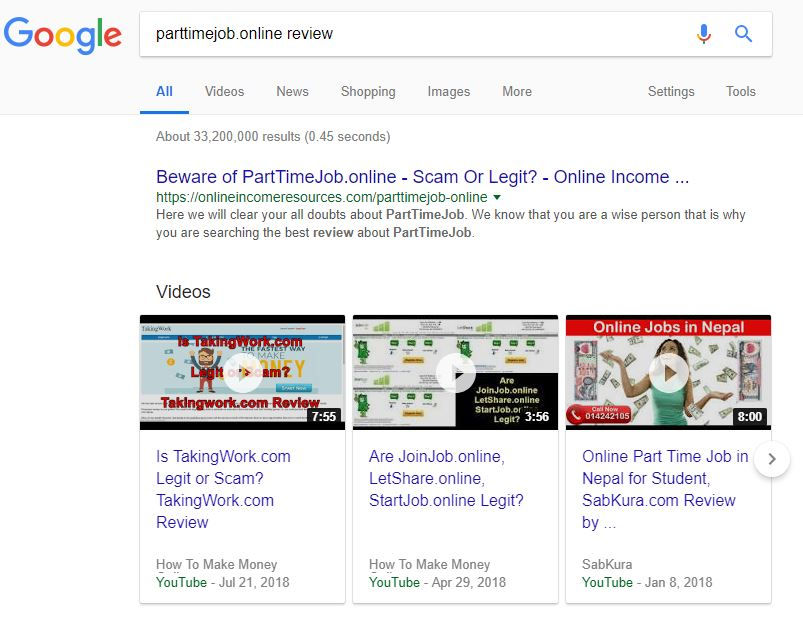The width and height of the screenshot is (803, 624).
Task: Open the News tab
Action: click(292, 92)
